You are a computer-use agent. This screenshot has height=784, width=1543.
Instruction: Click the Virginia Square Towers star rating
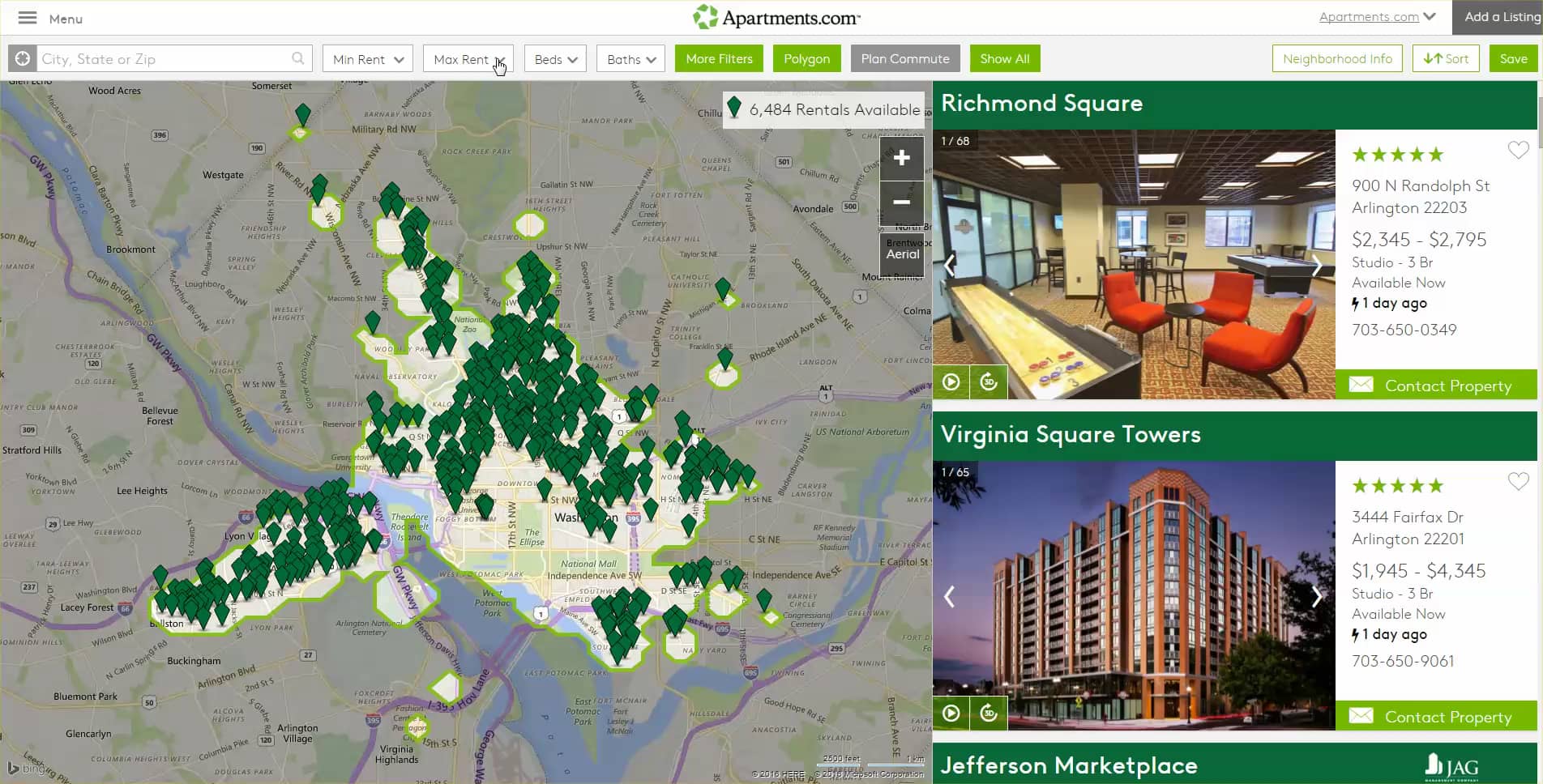[x=1398, y=486]
